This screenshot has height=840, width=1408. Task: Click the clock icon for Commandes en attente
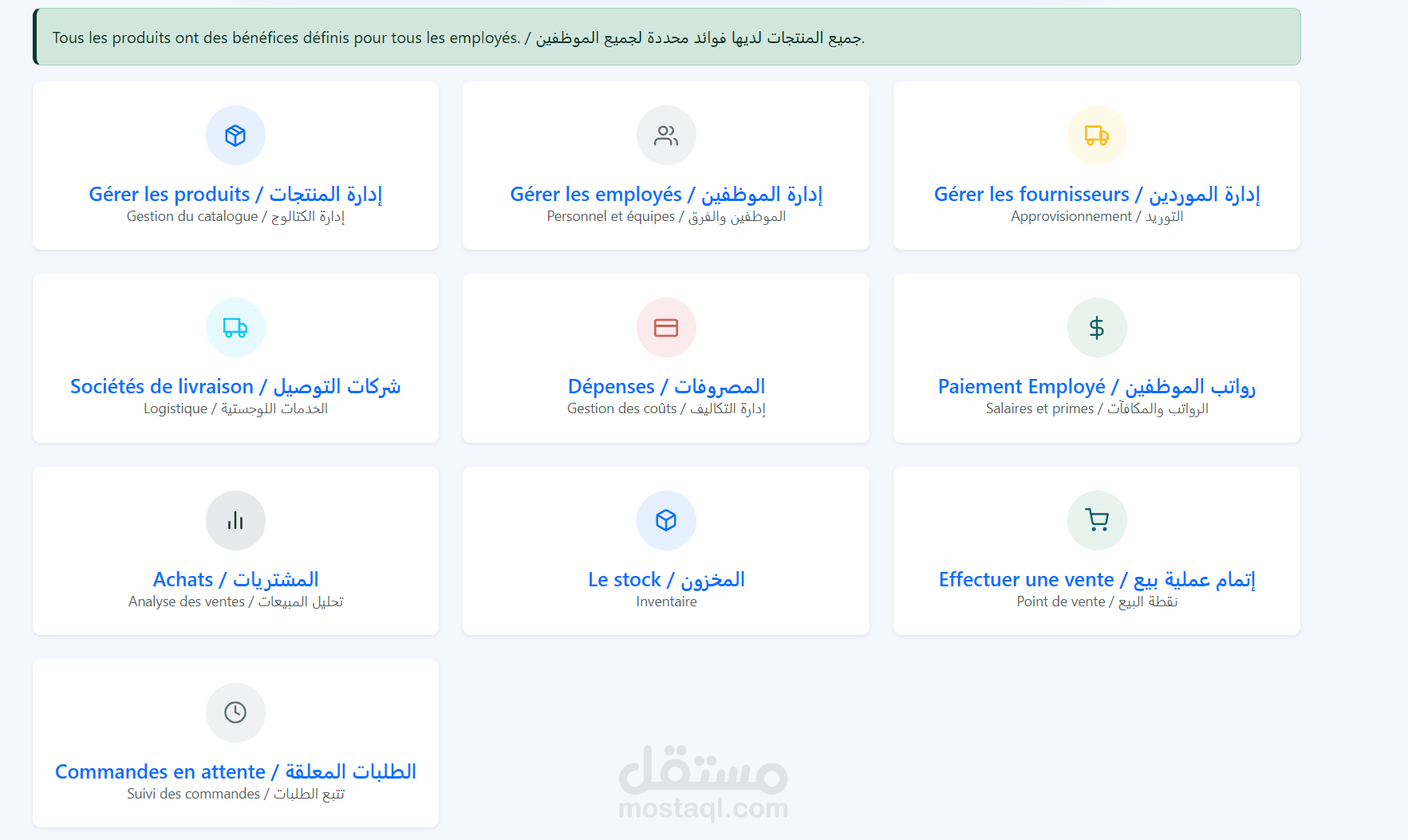[235, 712]
